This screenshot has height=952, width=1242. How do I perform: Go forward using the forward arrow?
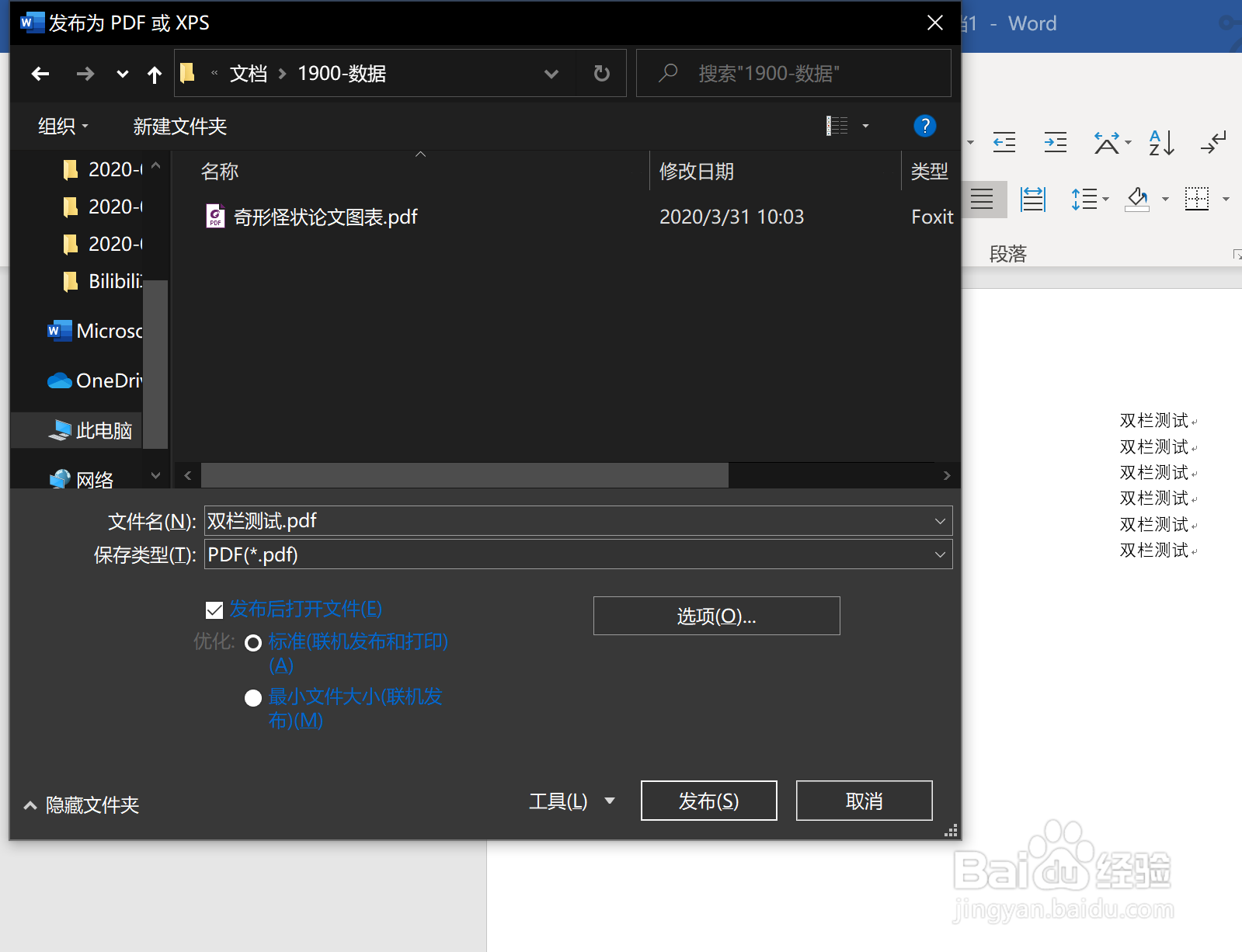85,74
